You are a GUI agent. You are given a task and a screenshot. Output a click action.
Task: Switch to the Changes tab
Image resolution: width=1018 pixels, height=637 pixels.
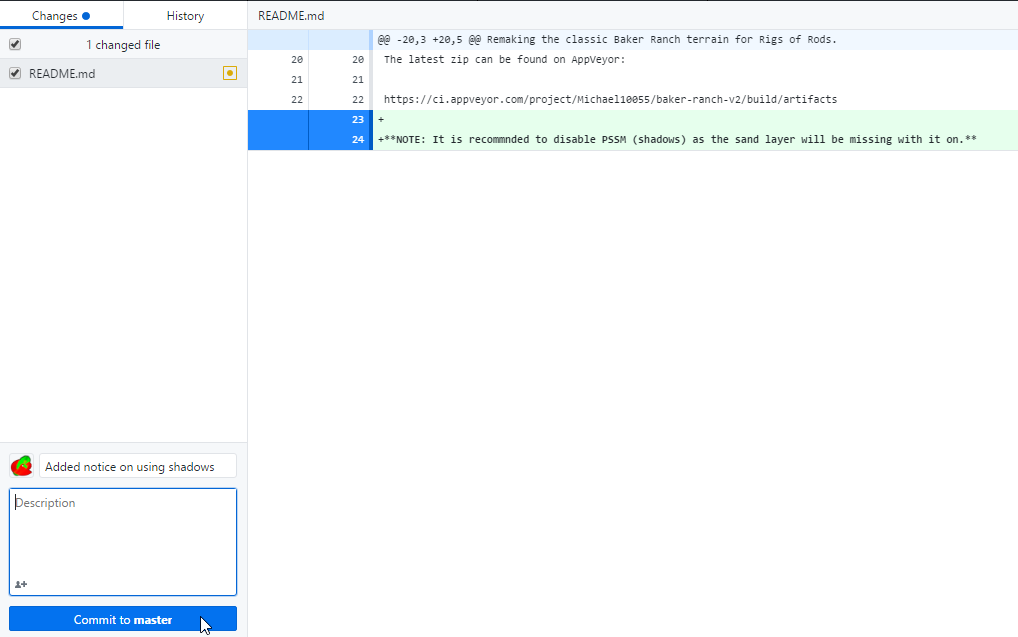click(61, 16)
